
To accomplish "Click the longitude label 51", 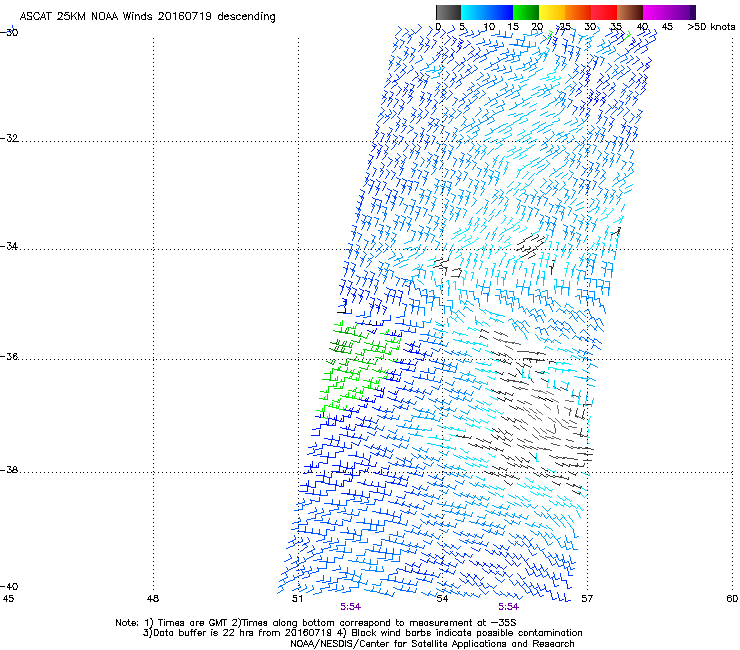I will (x=297, y=599).
